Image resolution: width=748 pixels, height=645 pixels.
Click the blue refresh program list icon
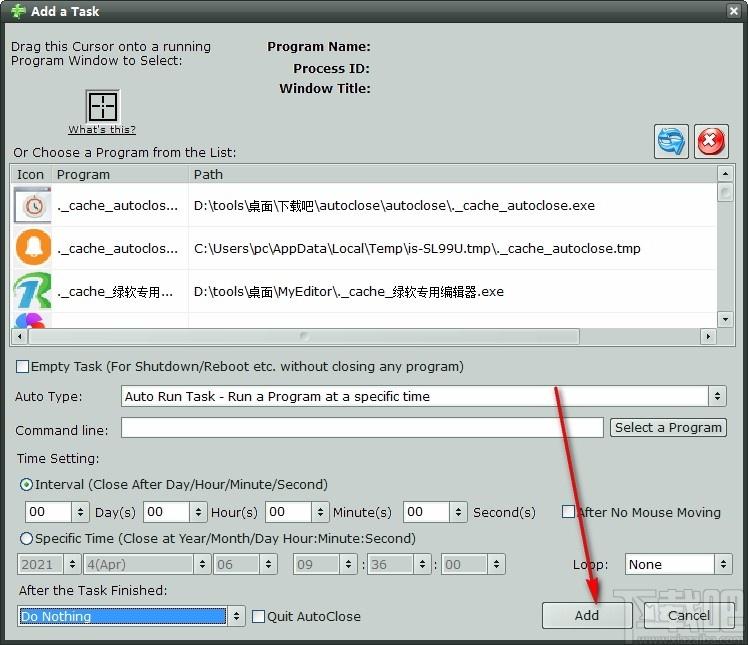(x=671, y=141)
